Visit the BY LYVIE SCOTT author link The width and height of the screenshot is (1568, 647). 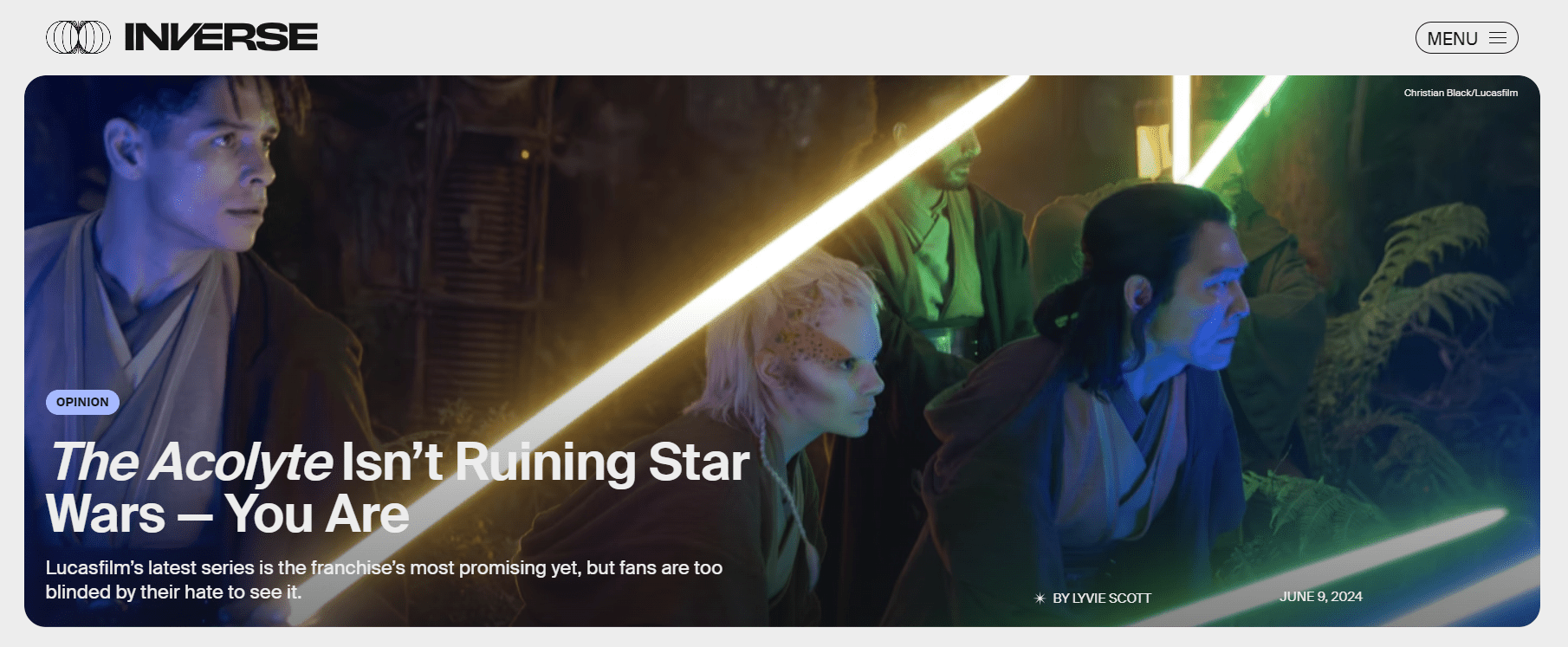1102,598
